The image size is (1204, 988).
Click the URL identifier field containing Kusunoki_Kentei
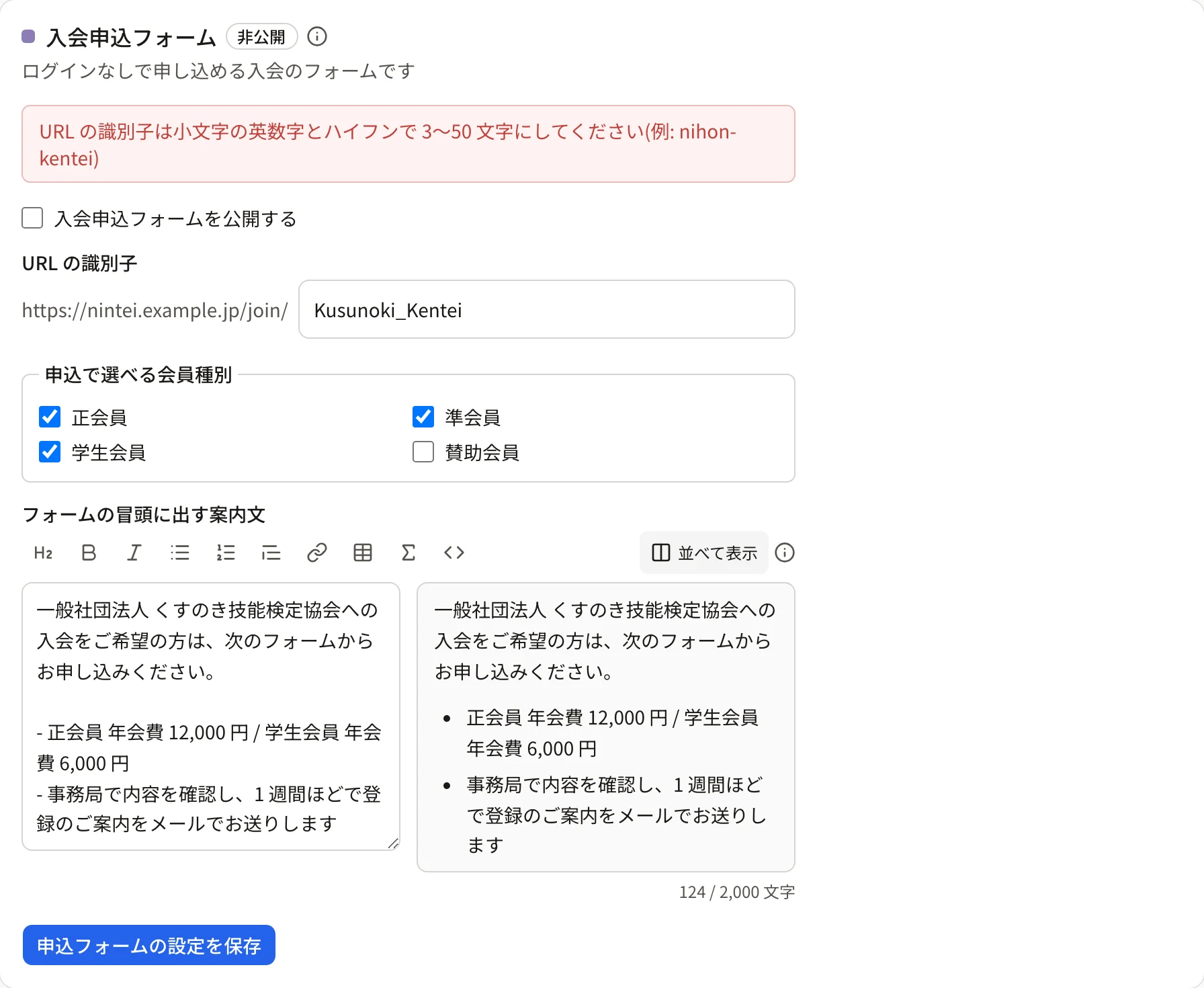(x=547, y=309)
